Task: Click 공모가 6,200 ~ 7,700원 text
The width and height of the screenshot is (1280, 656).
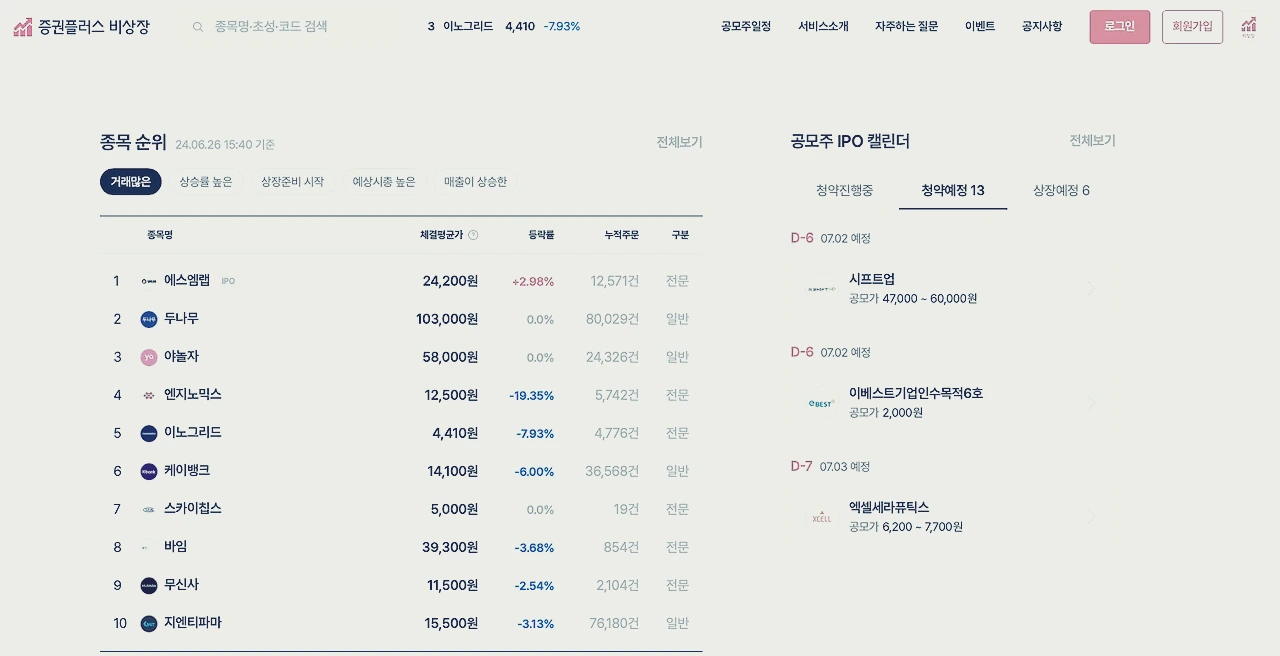Action: point(906,527)
